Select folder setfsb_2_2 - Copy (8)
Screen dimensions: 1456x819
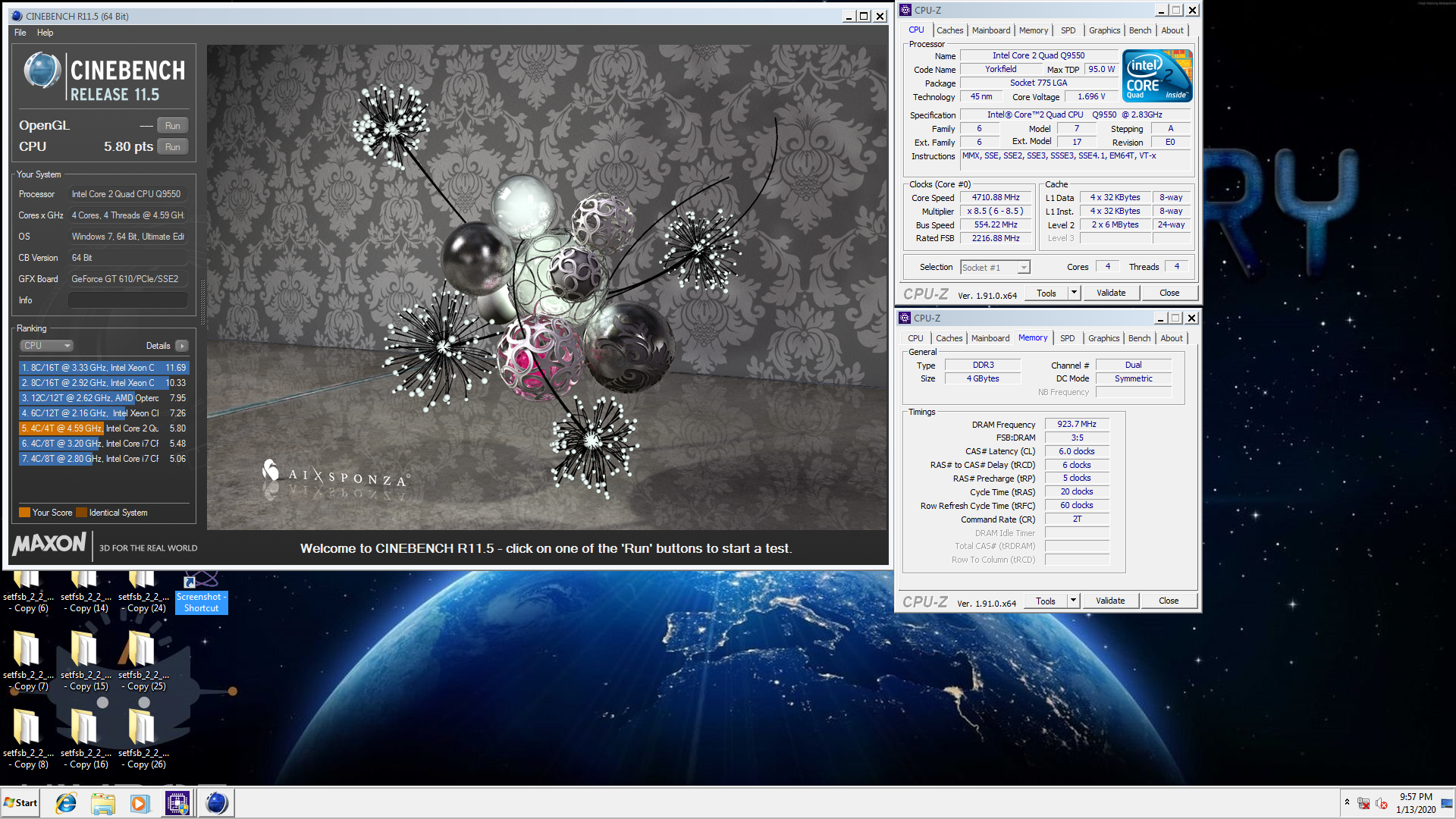[x=28, y=738]
